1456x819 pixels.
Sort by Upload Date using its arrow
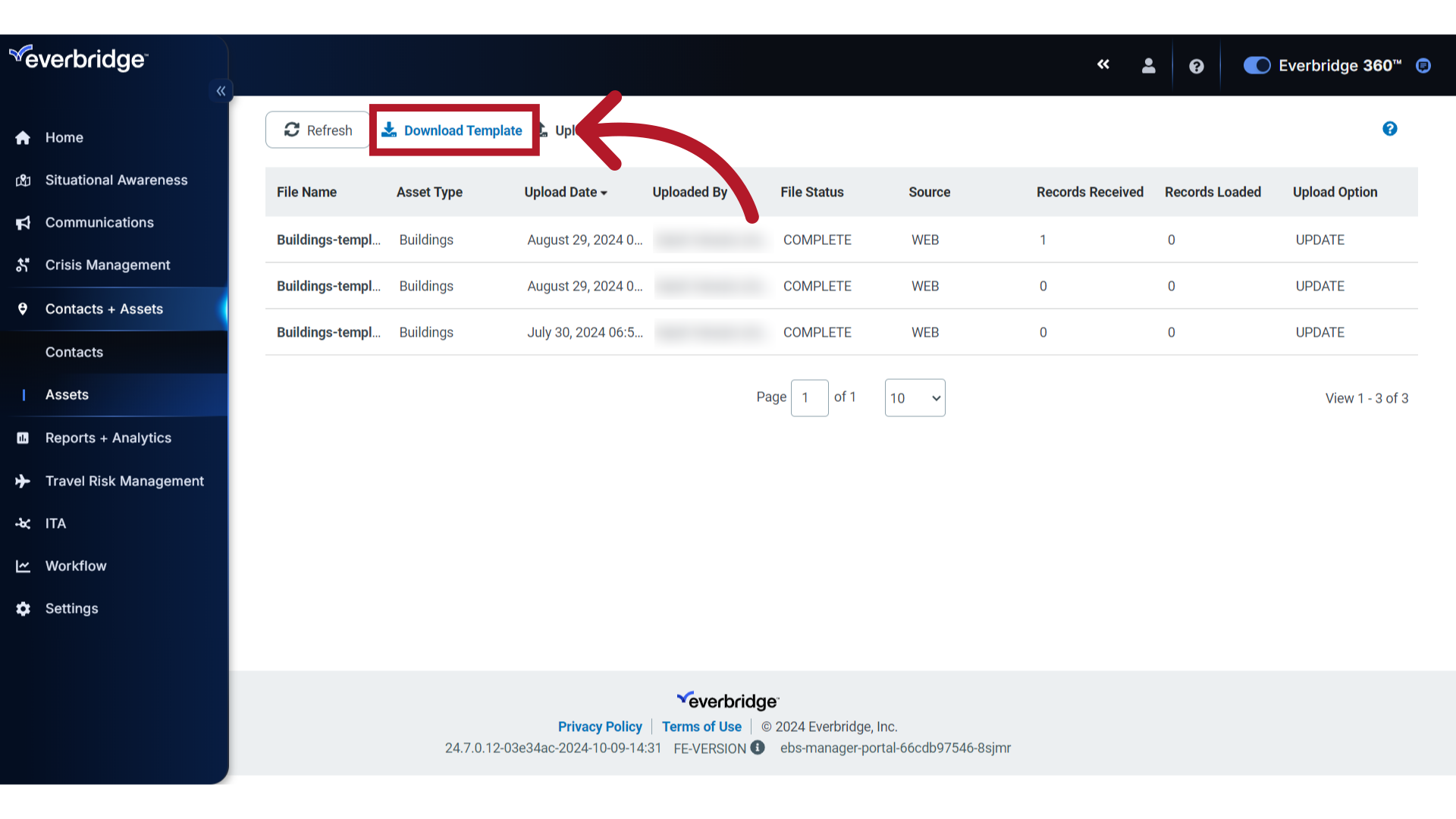point(604,192)
